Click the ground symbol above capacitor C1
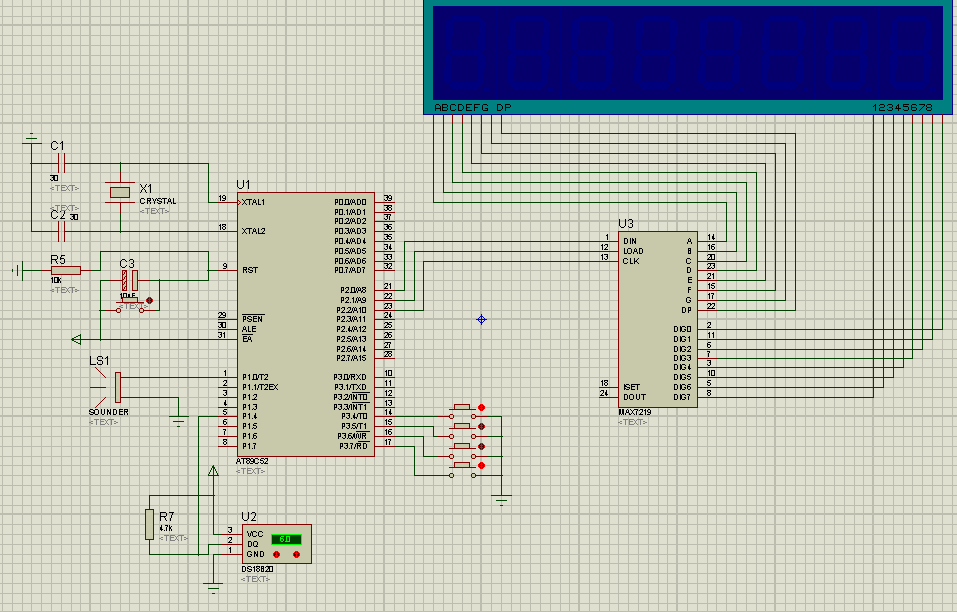Image resolution: width=957 pixels, height=612 pixels. tap(32, 140)
